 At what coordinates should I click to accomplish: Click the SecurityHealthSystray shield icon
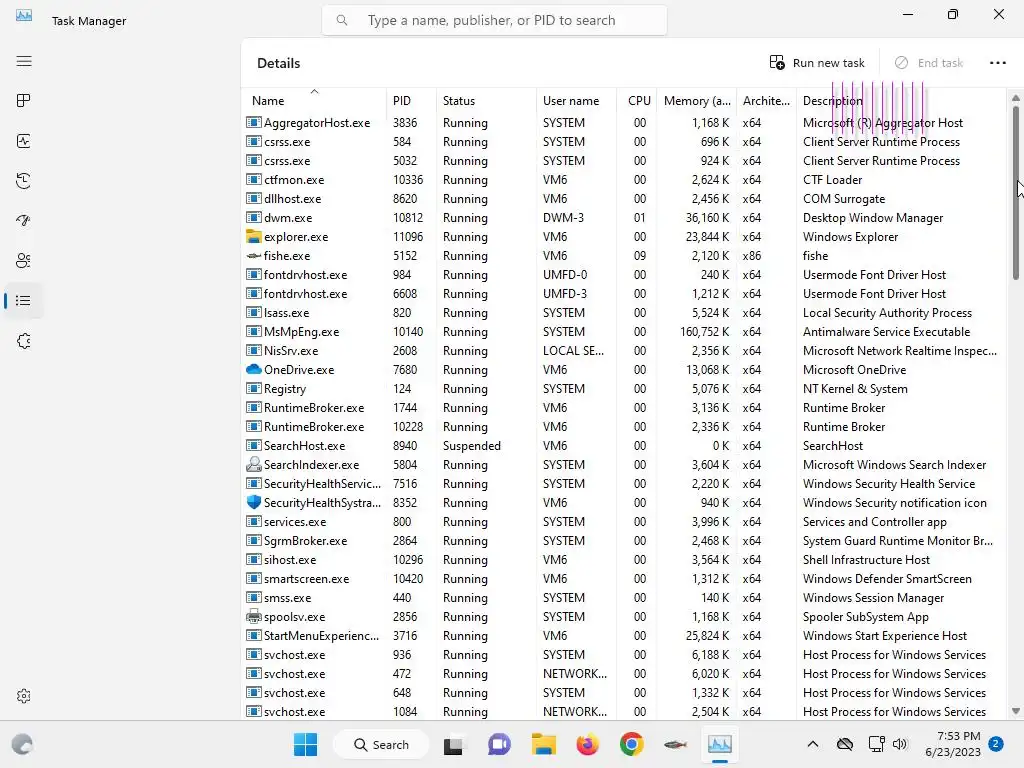(253, 502)
